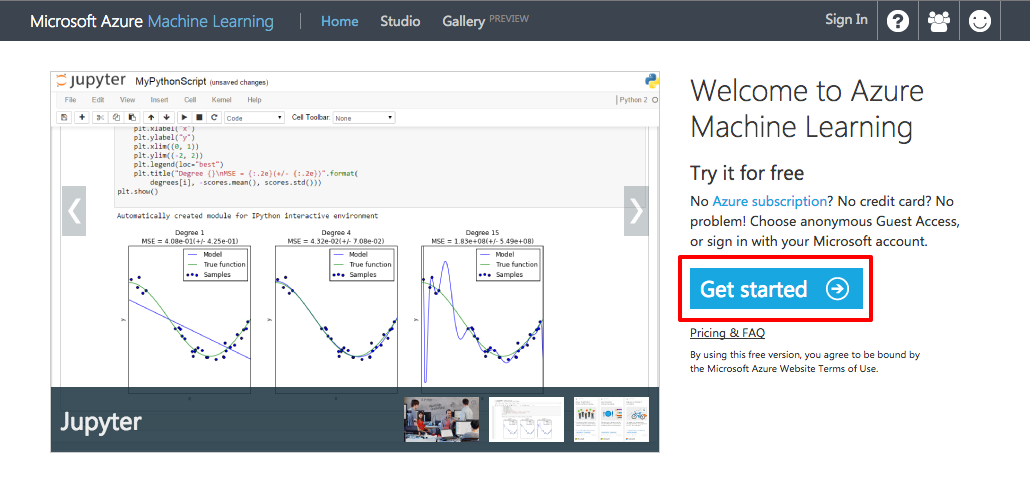Follow the Azure subscription link
The width and height of the screenshot is (1030, 481).
click(x=770, y=201)
